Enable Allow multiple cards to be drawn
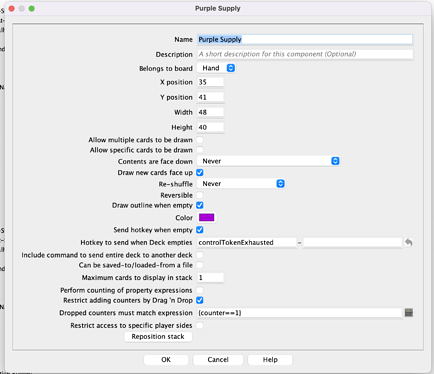434x374 pixels. [x=200, y=140]
